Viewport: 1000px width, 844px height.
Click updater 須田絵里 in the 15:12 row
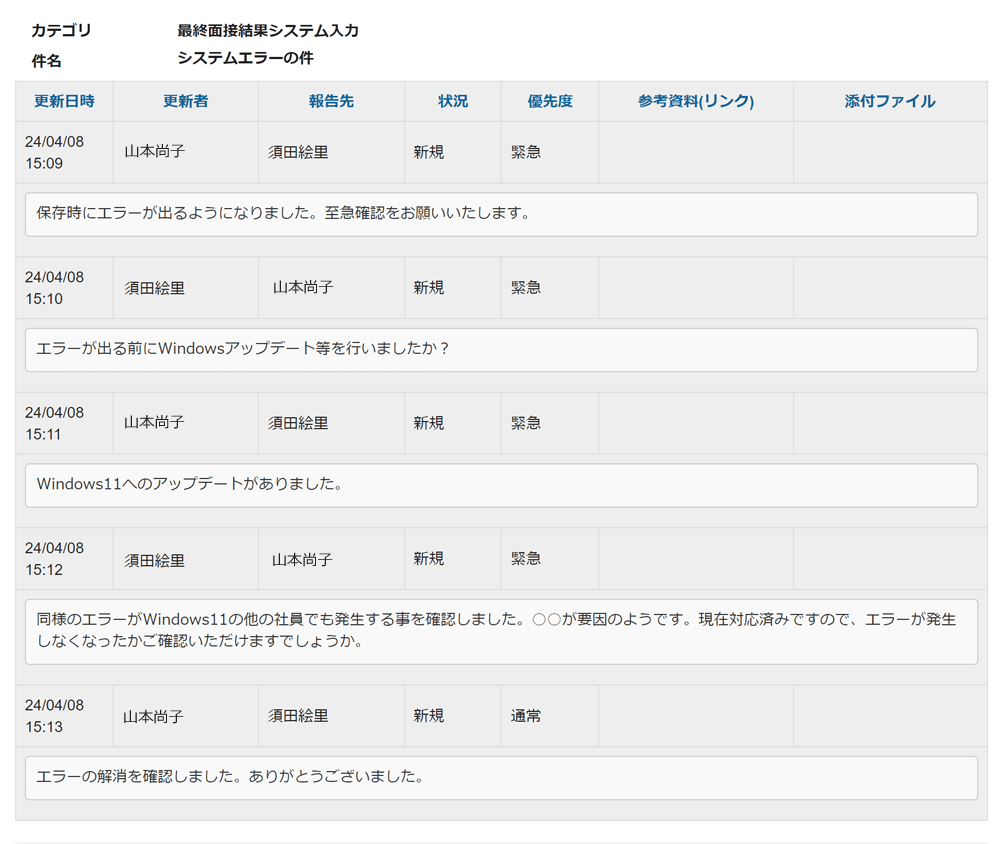coord(154,561)
